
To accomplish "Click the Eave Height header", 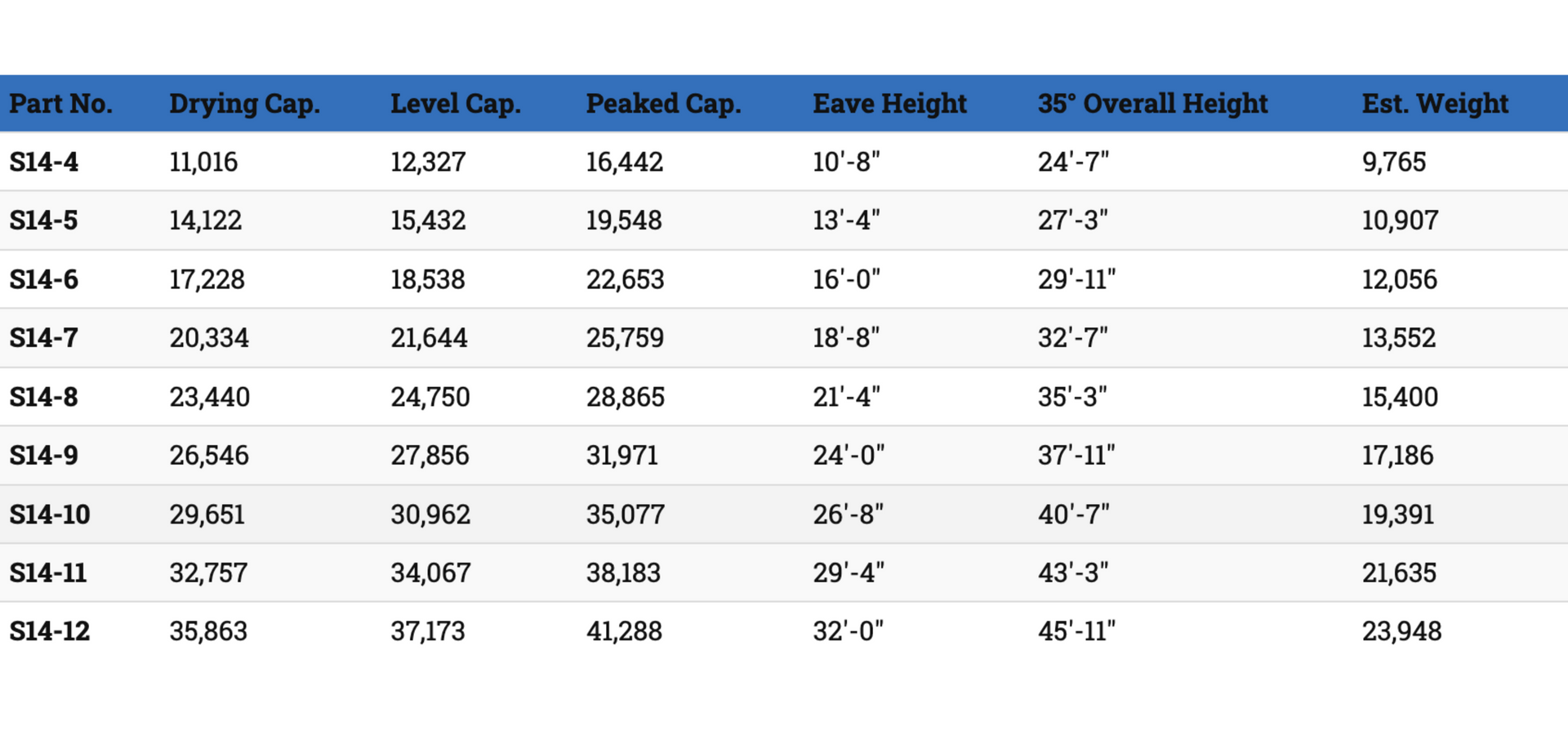I will pos(889,104).
